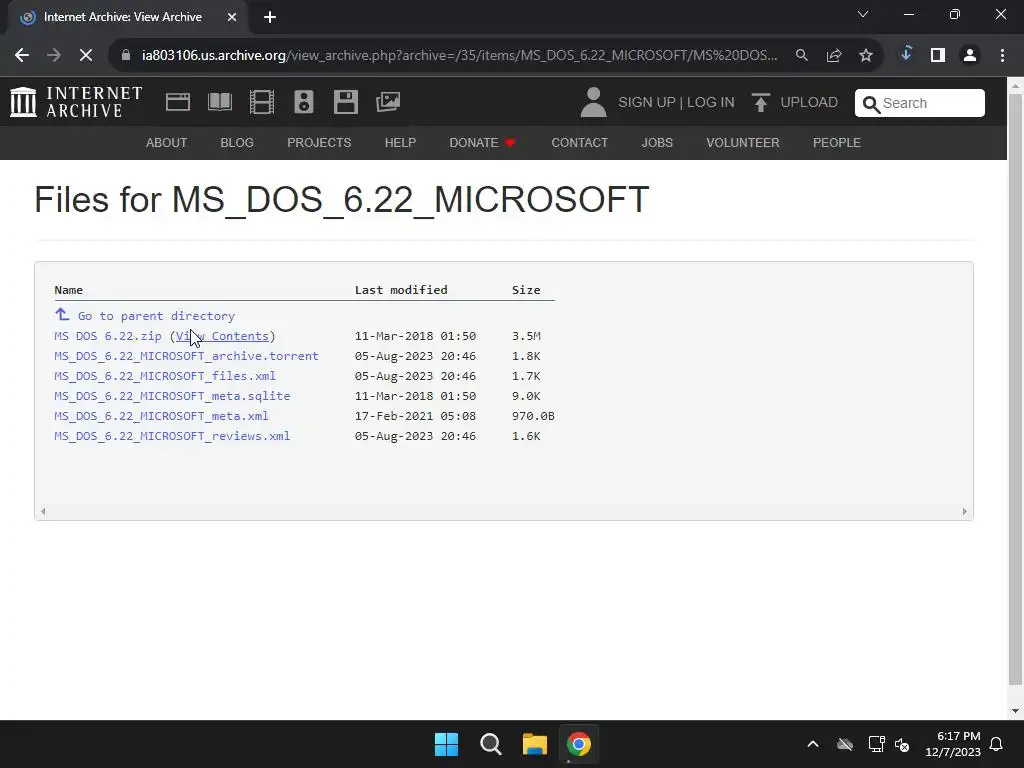Click the network display tray icon
The width and height of the screenshot is (1024, 768).
[x=876, y=744]
